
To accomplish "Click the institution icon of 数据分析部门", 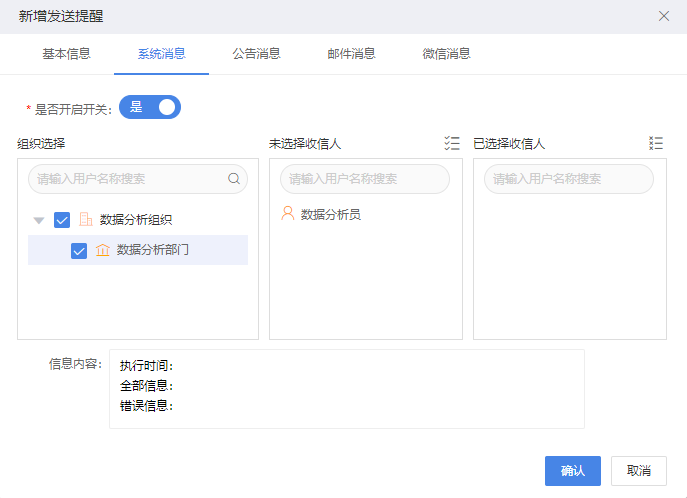I will pyautogui.click(x=103, y=250).
